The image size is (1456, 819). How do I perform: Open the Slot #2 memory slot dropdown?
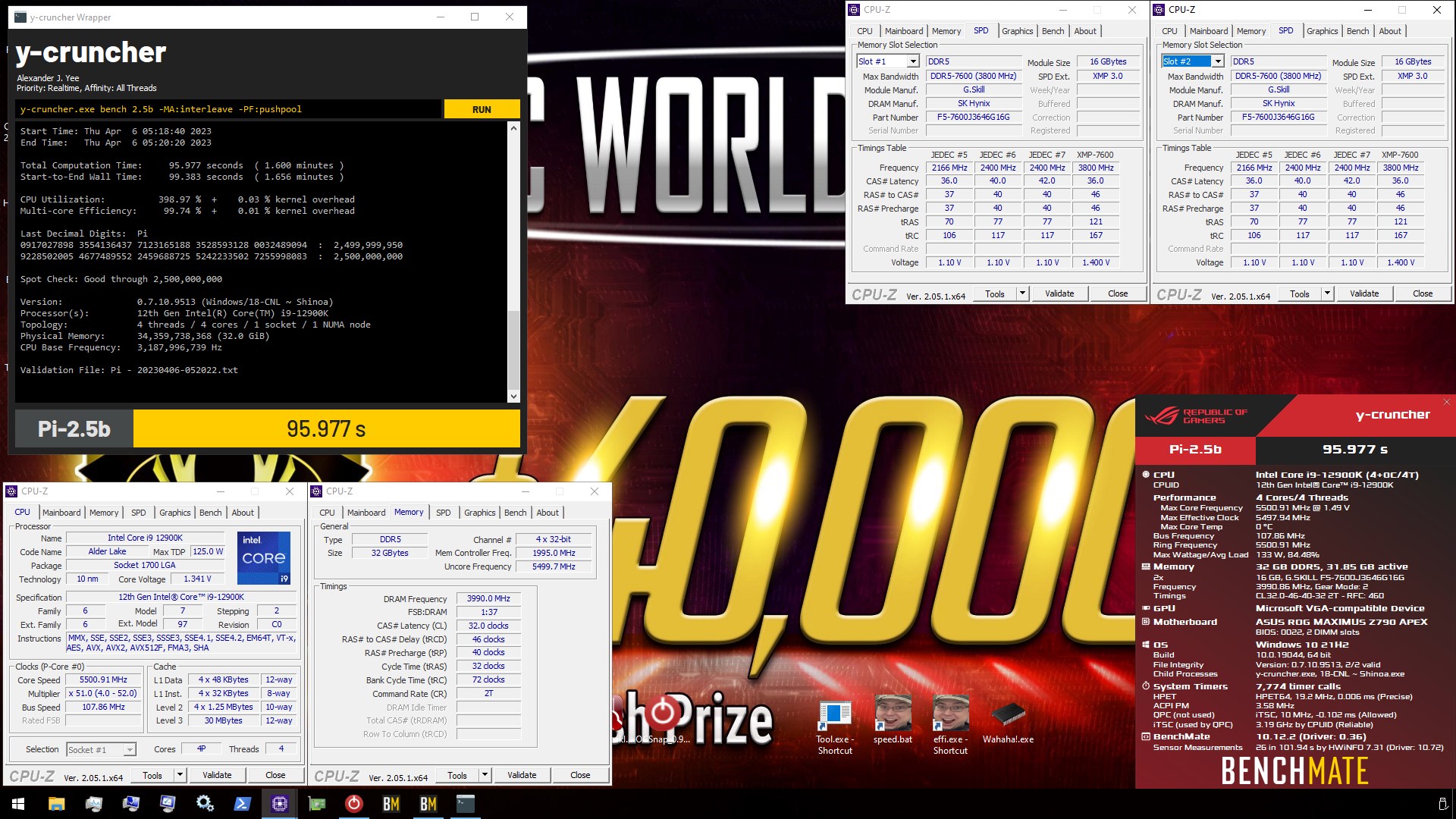click(x=1218, y=61)
